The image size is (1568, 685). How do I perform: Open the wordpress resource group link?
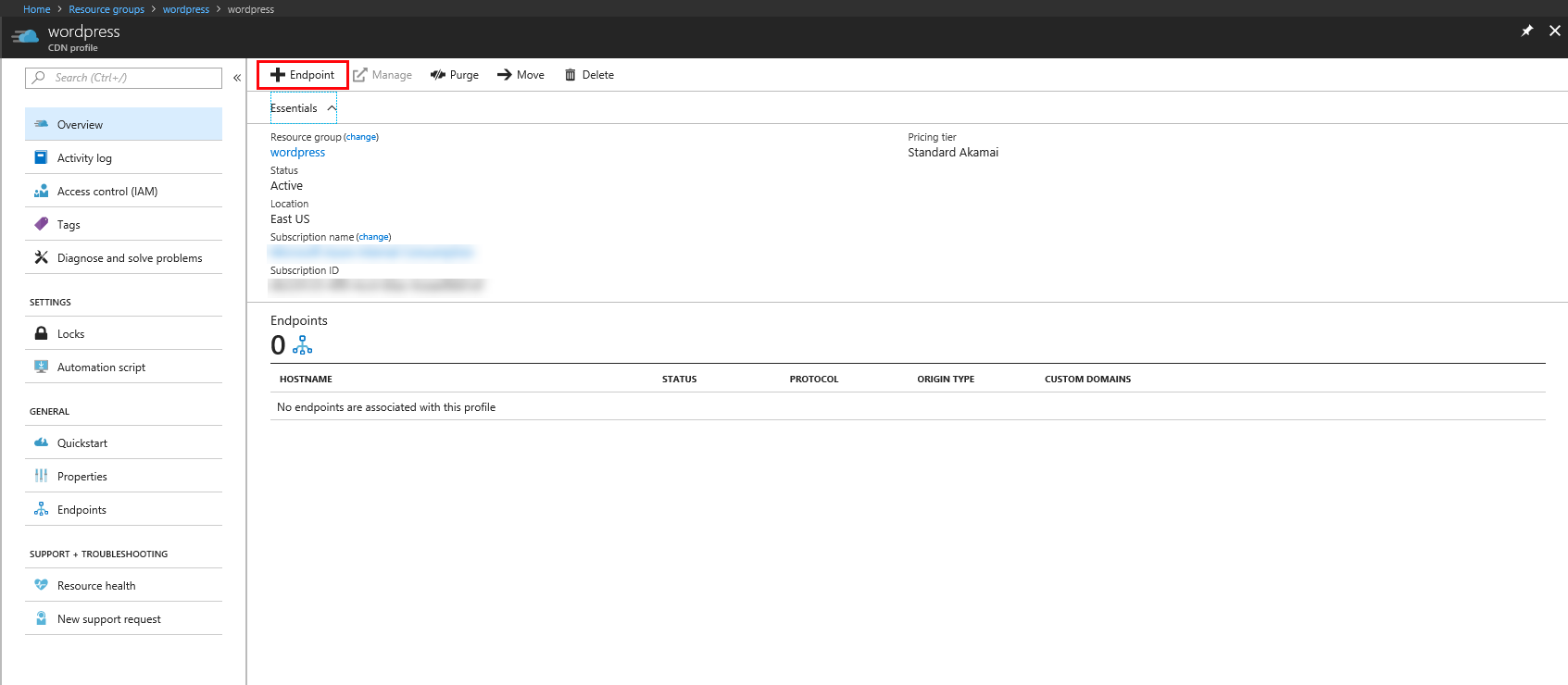point(297,153)
